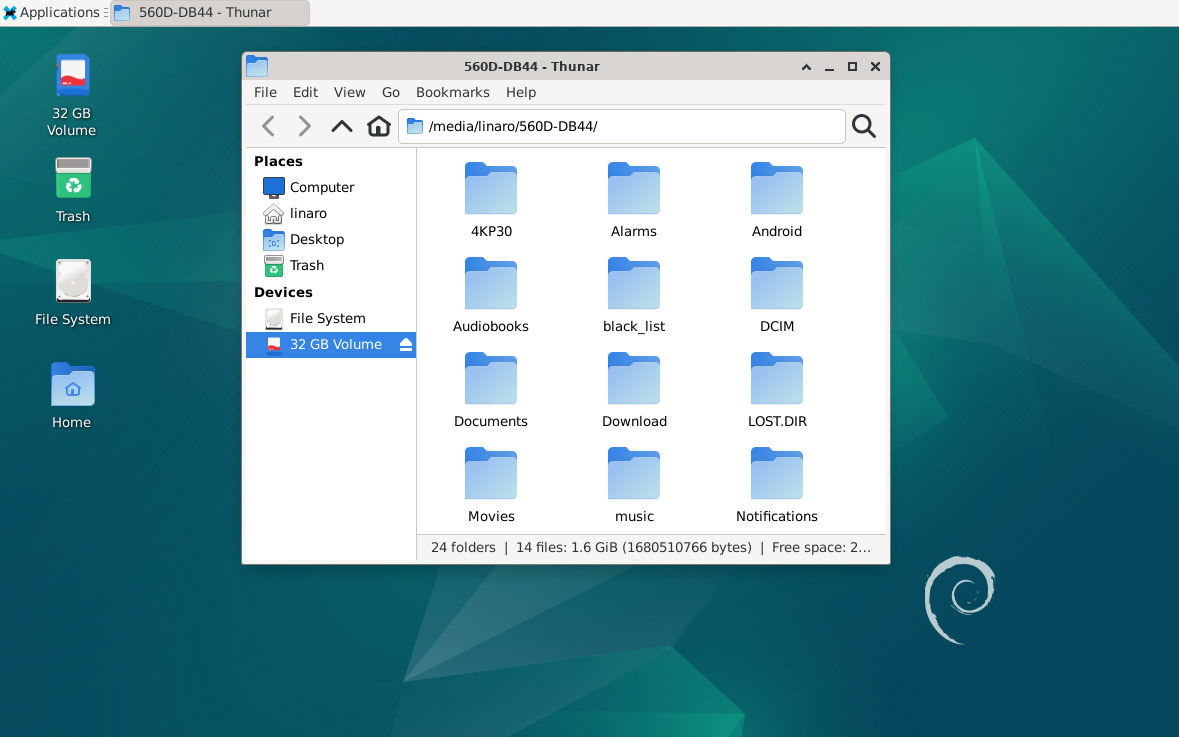Open the Go menu
This screenshot has height=737, width=1179.
[x=390, y=92]
